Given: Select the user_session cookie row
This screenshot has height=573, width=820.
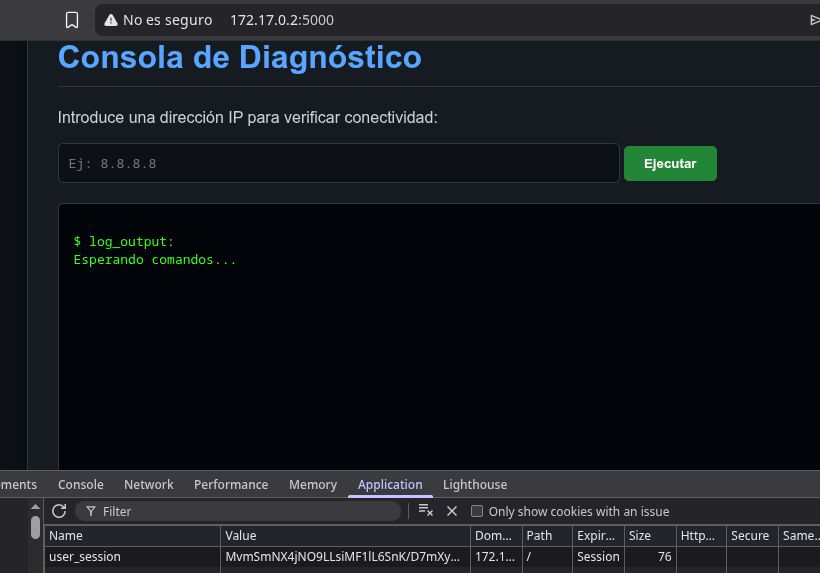Looking at the screenshot, I should click(x=130, y=557).
